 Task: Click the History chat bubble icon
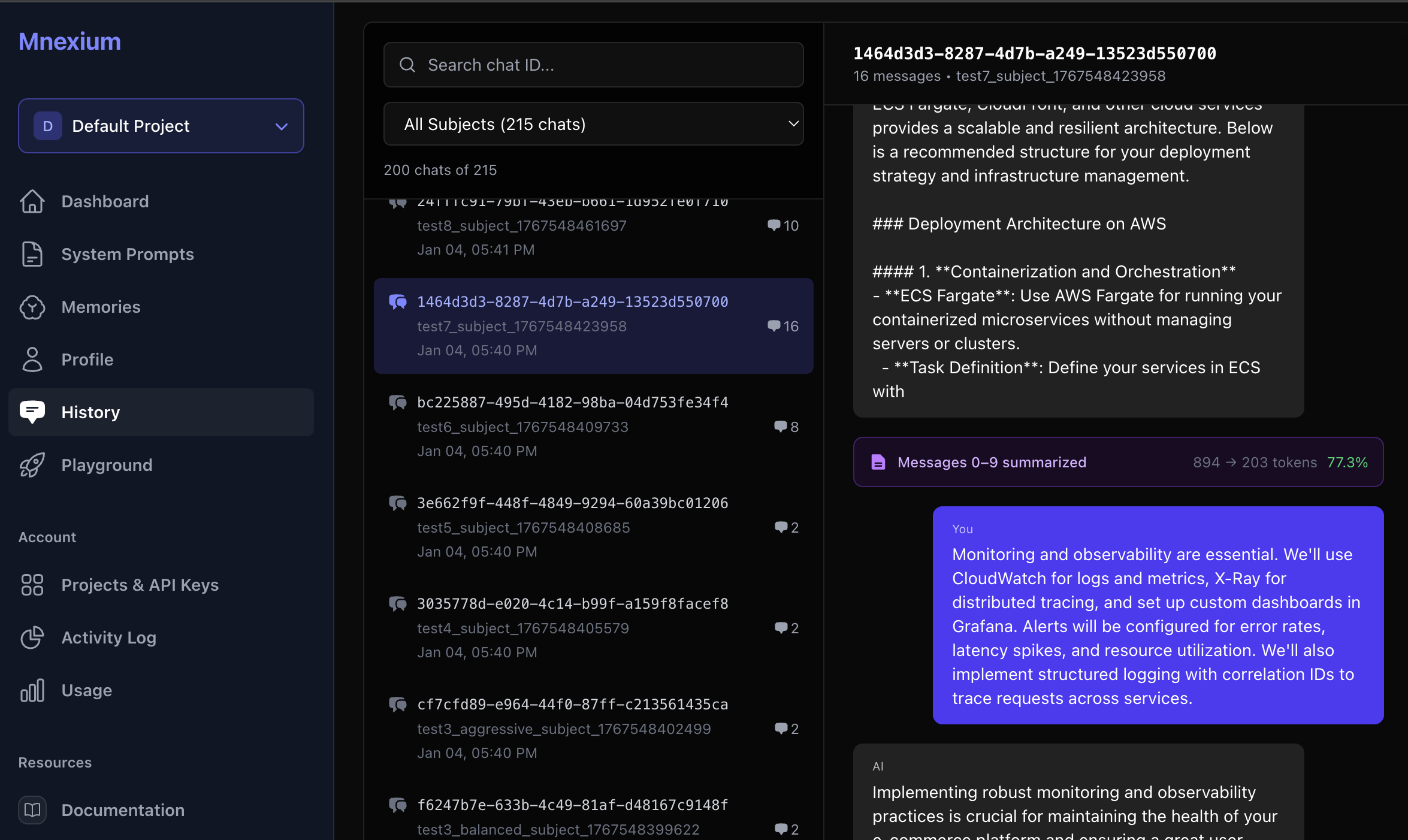[33, 412]
